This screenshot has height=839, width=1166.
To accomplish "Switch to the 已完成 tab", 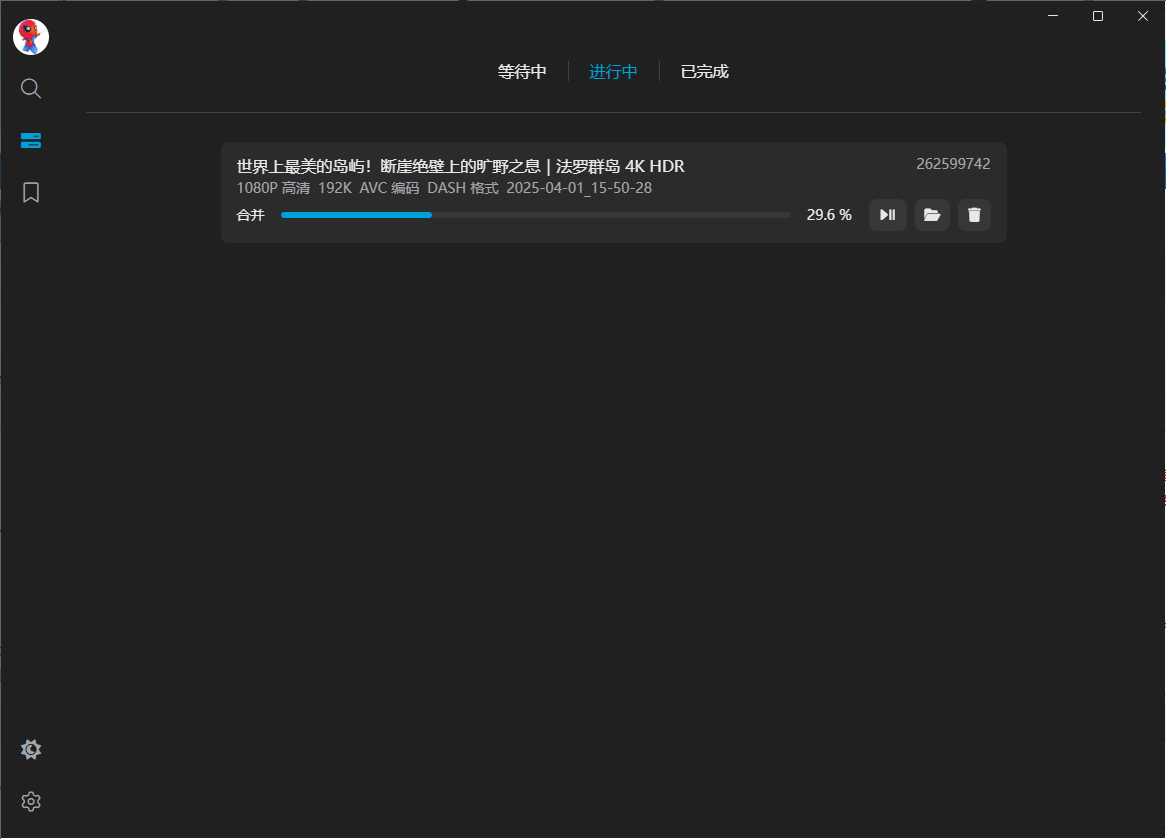I will click(704, 71).
